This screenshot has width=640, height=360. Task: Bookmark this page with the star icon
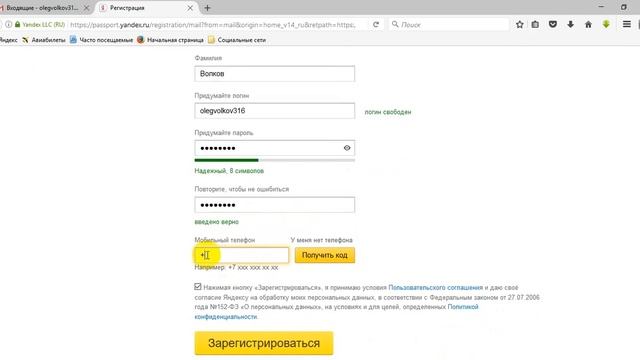520,24
